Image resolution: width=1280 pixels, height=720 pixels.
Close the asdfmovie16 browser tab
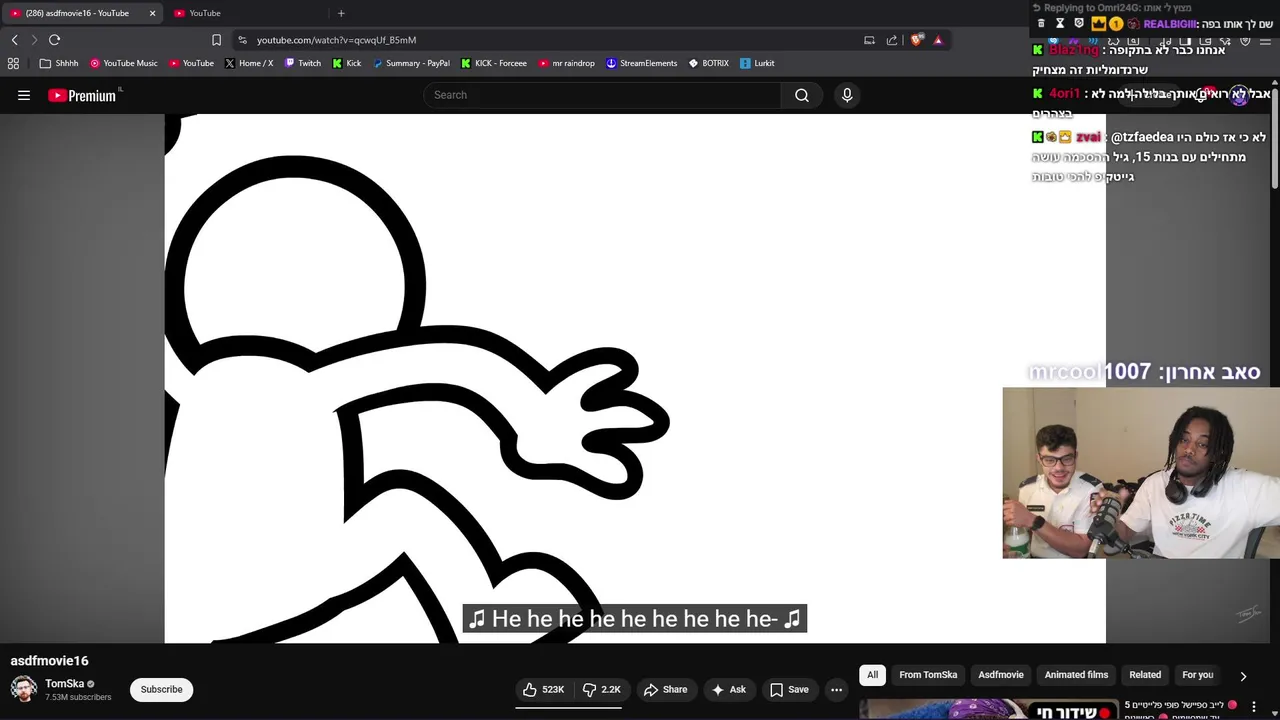[152, 13]
